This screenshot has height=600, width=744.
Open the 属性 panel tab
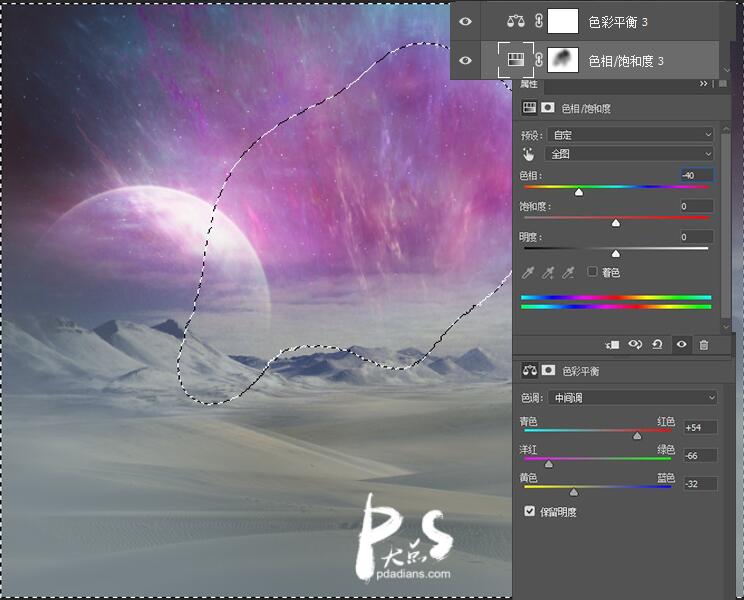[x=529, y=84]
